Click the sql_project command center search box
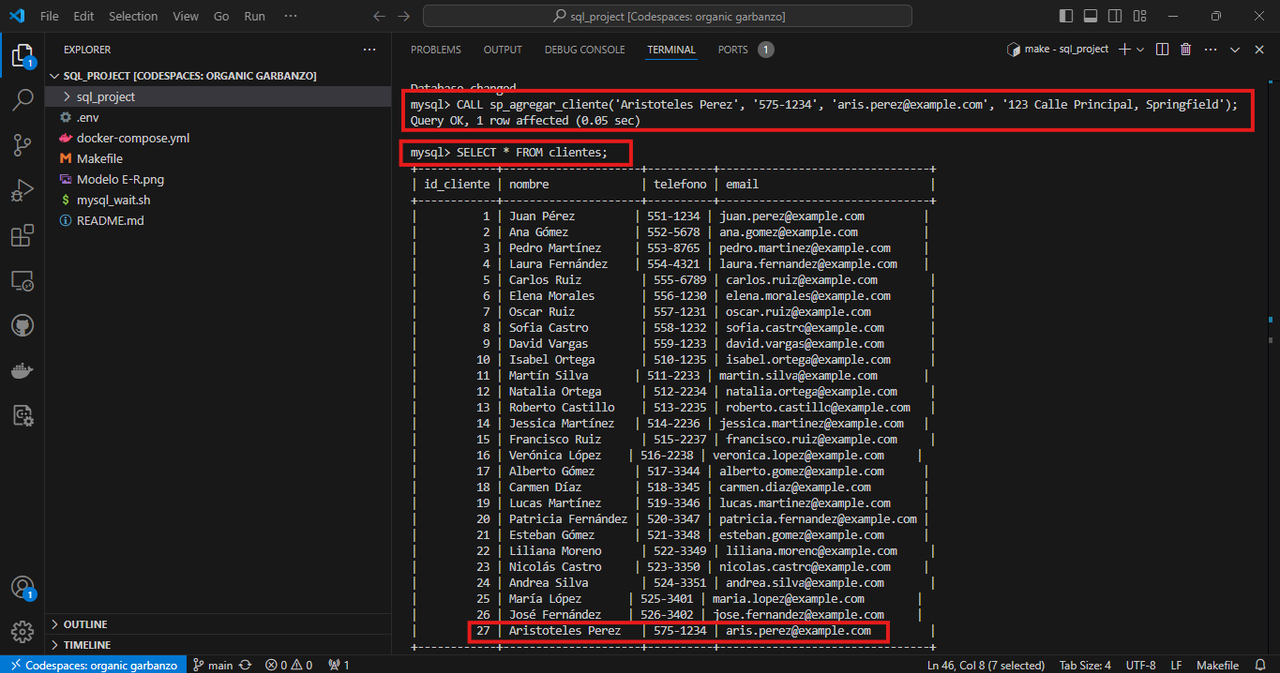This screenshot has width=1280, height=673. point(667,16)
